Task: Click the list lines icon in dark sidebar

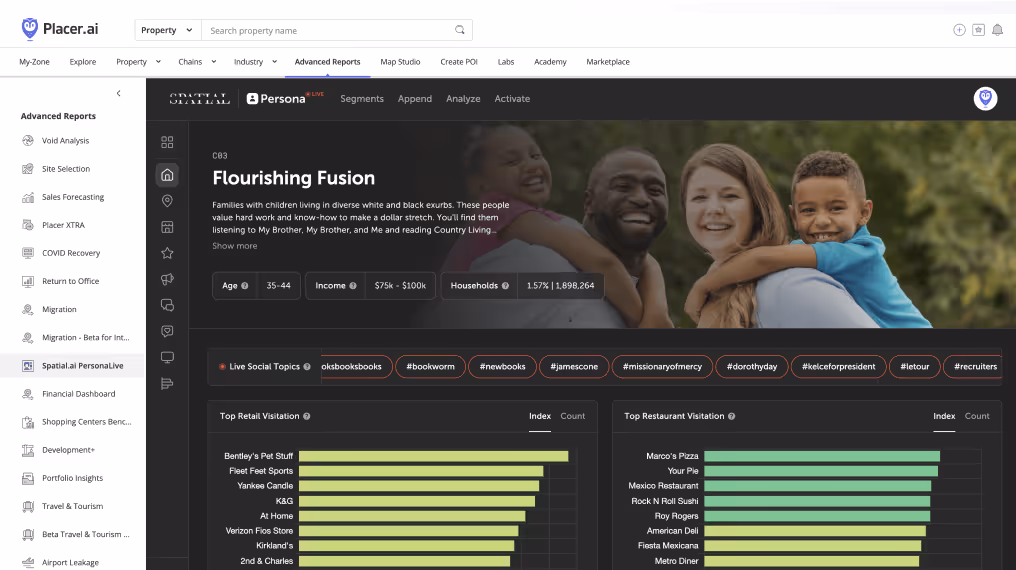Action: tap(167, 383)
